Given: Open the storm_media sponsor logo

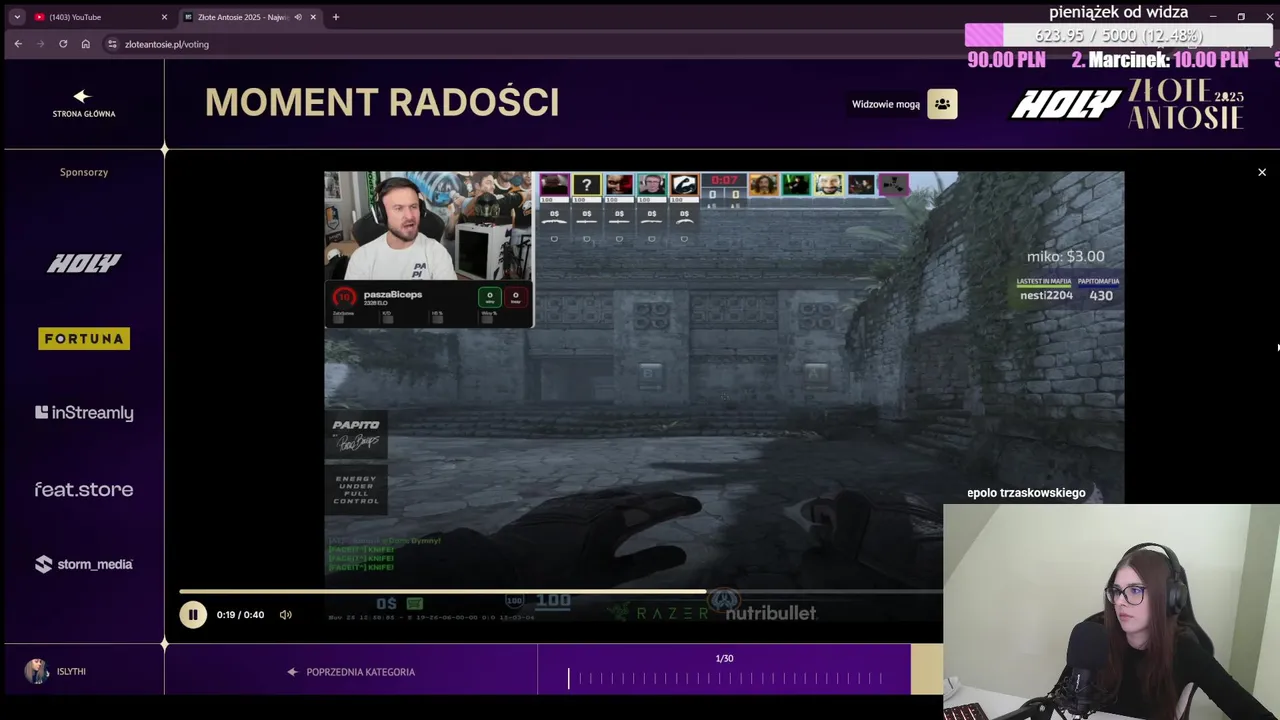Looking at the screenshot, I should point(84,564).
